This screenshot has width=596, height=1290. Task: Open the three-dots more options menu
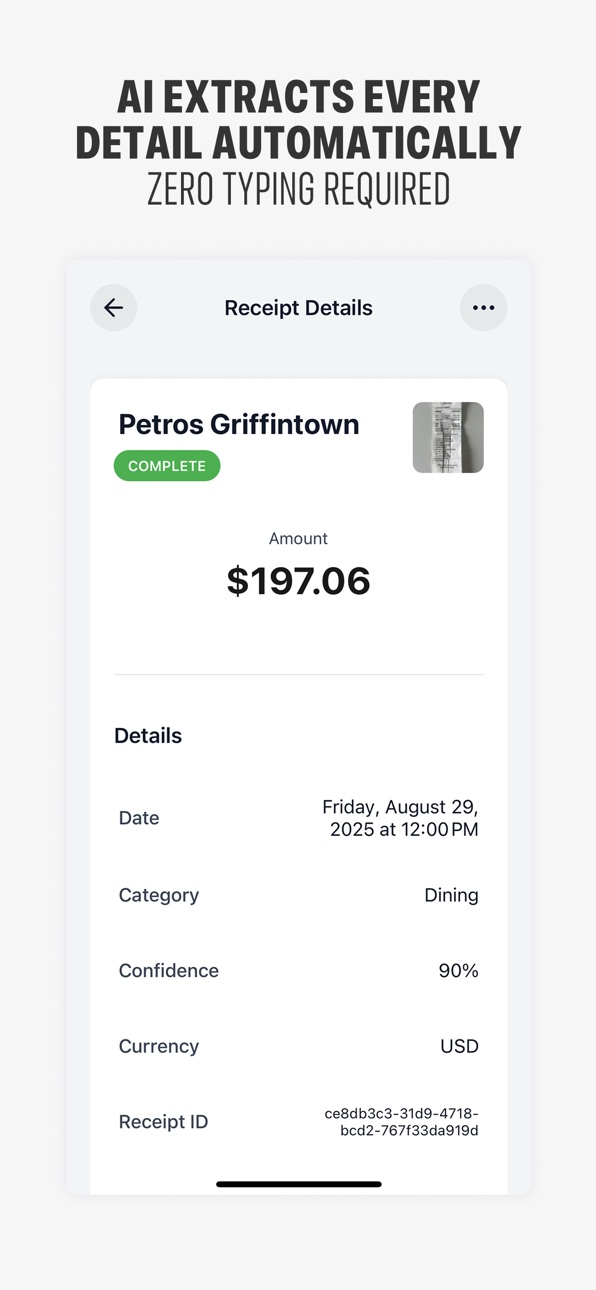[483, 308]
